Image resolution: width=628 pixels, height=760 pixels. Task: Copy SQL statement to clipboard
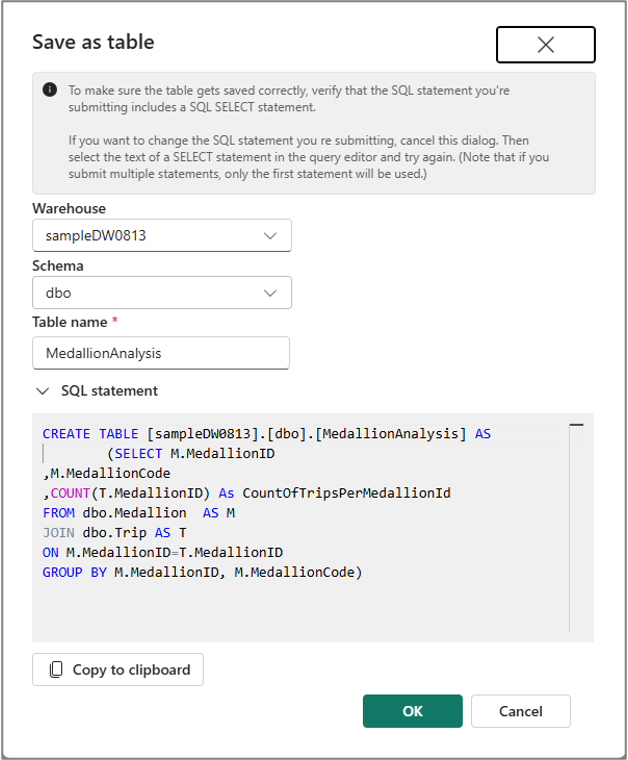118,670
